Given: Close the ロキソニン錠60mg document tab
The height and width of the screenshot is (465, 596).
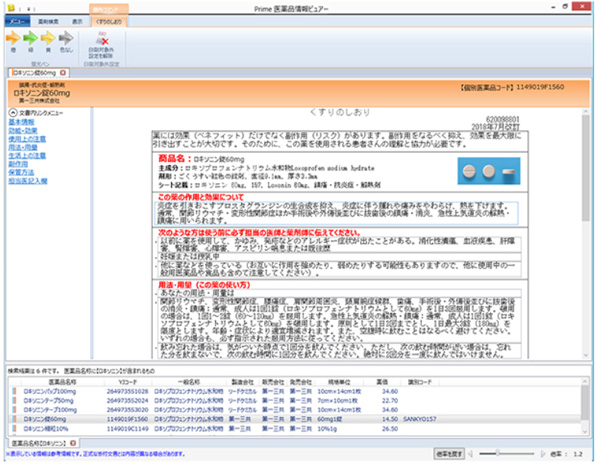Looking at the screenshot, I should (x=63, y=73).
